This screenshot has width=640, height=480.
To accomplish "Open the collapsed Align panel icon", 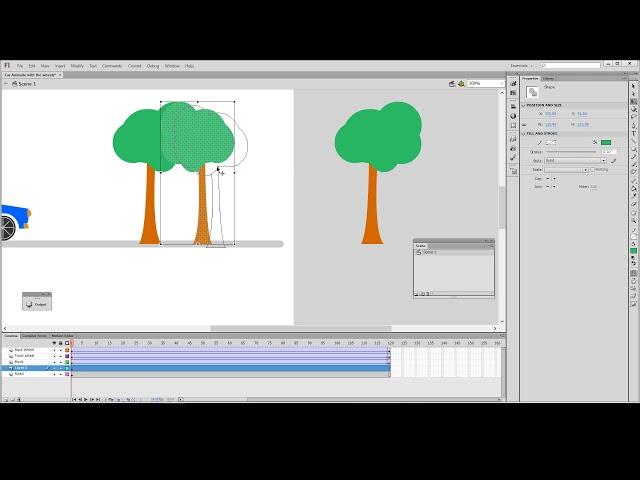I will [513, 107].
